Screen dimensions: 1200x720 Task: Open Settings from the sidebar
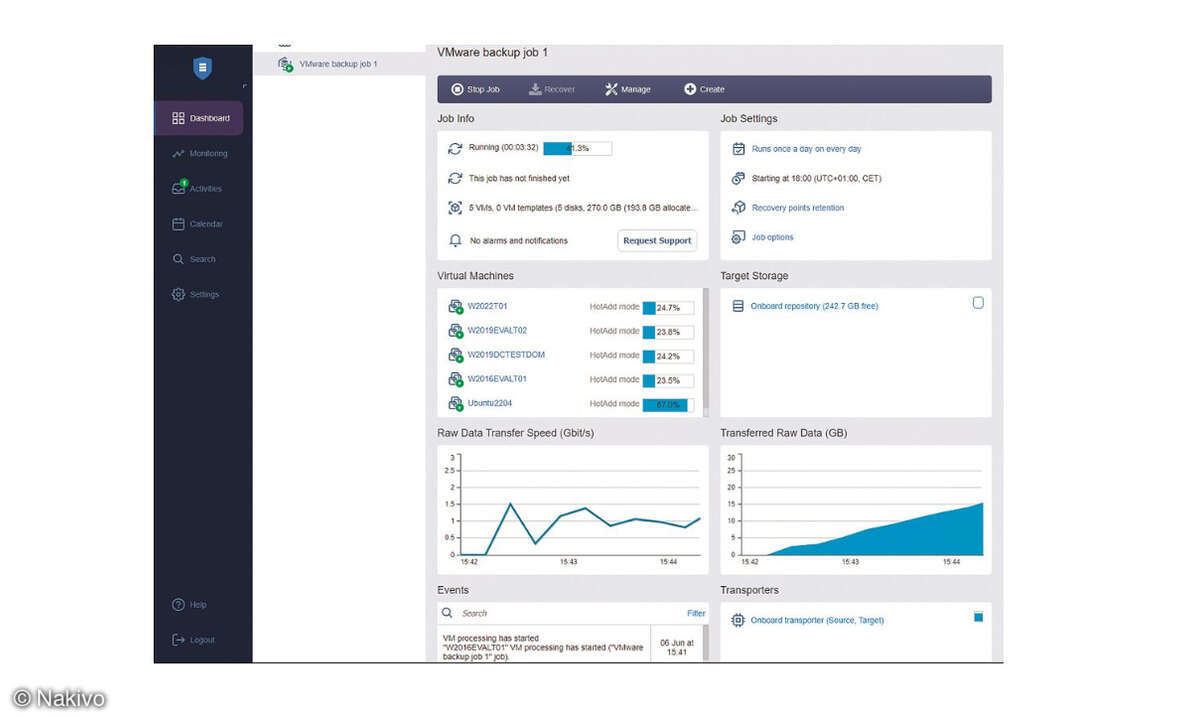click(195, 294)
